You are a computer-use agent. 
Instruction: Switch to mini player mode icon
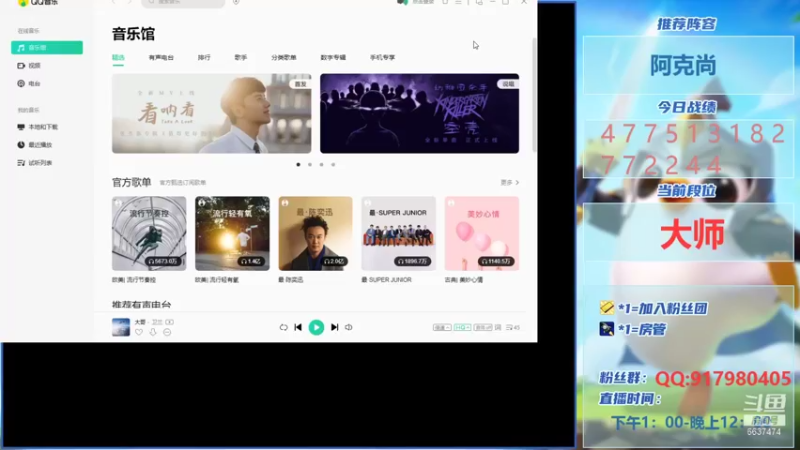coord(479,3)
